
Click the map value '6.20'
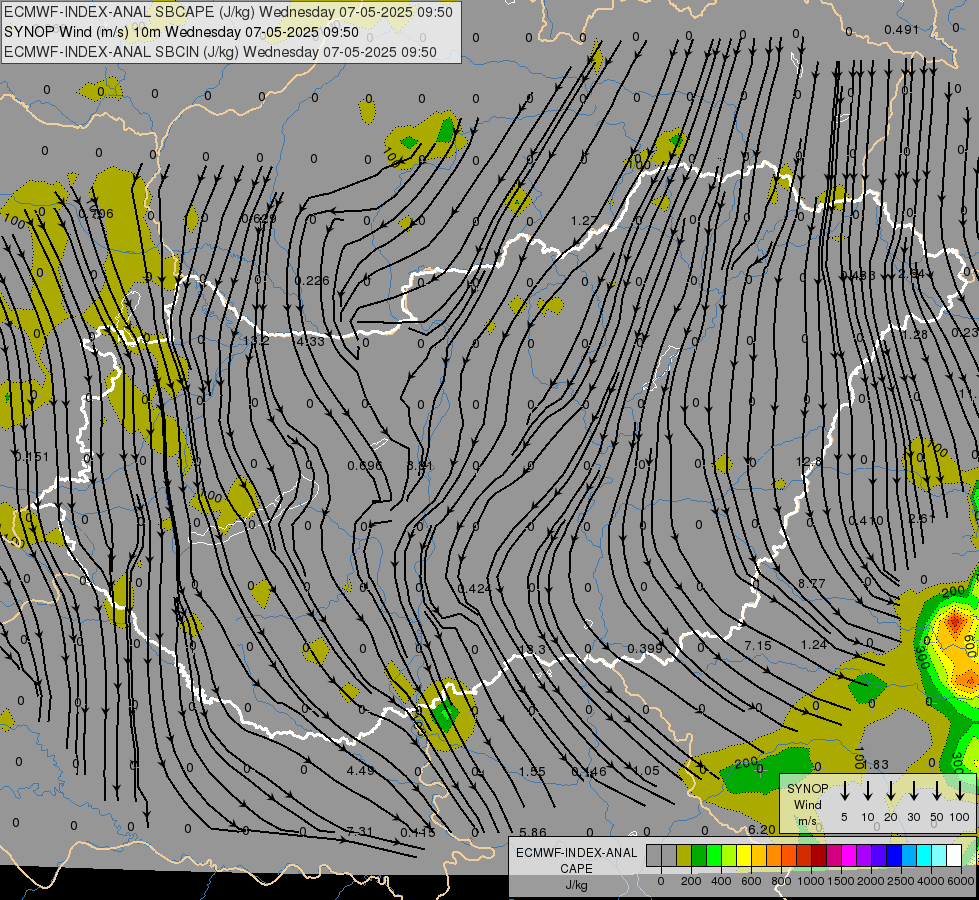coord(762,830)
